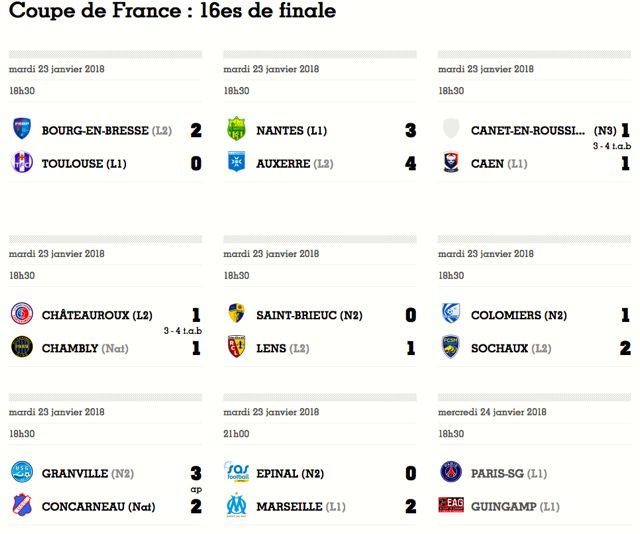The image size is (640, 534).
Task: Select the Coupe de France page heading
Action: click(x=172, y=10)
